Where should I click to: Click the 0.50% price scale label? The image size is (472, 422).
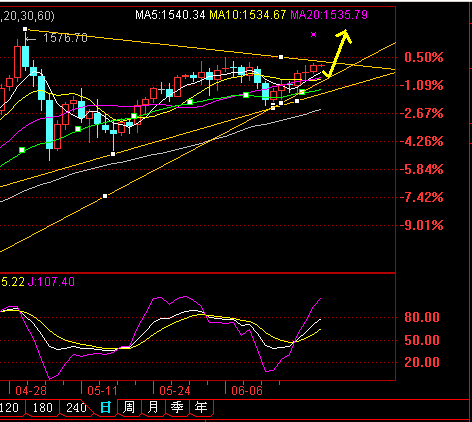424,57
